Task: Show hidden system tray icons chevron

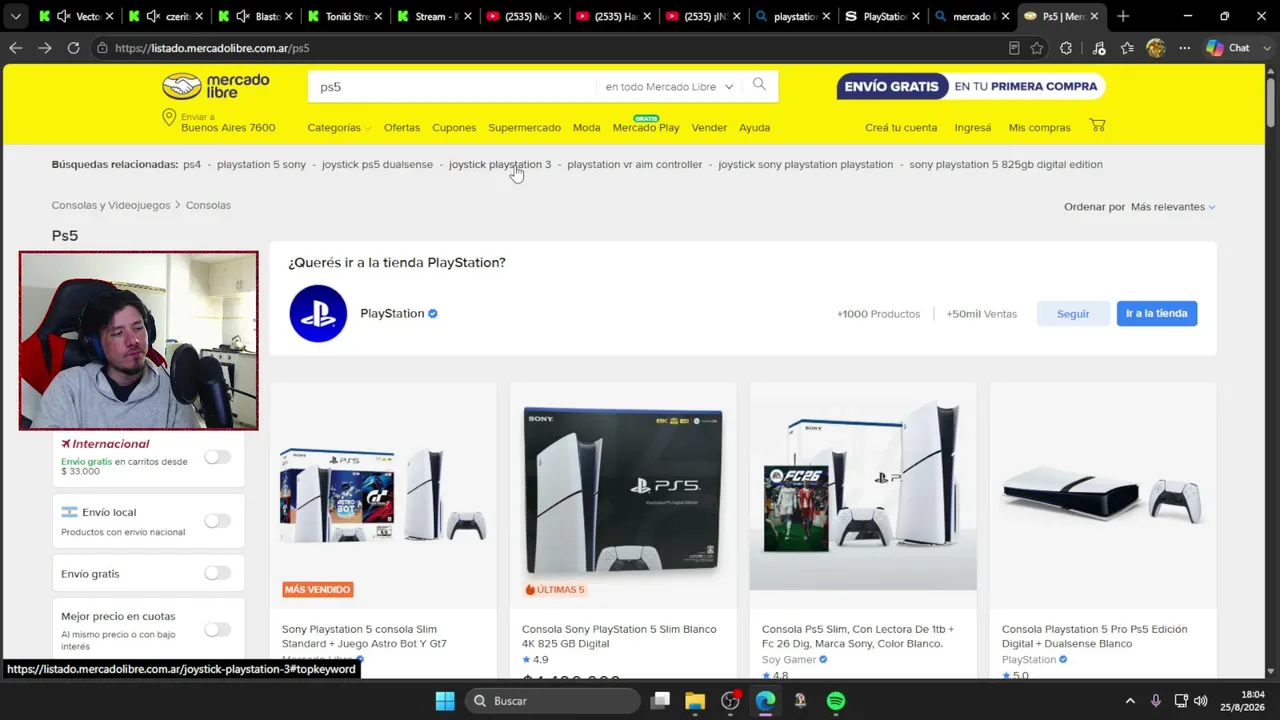Action: [1130, 701]
